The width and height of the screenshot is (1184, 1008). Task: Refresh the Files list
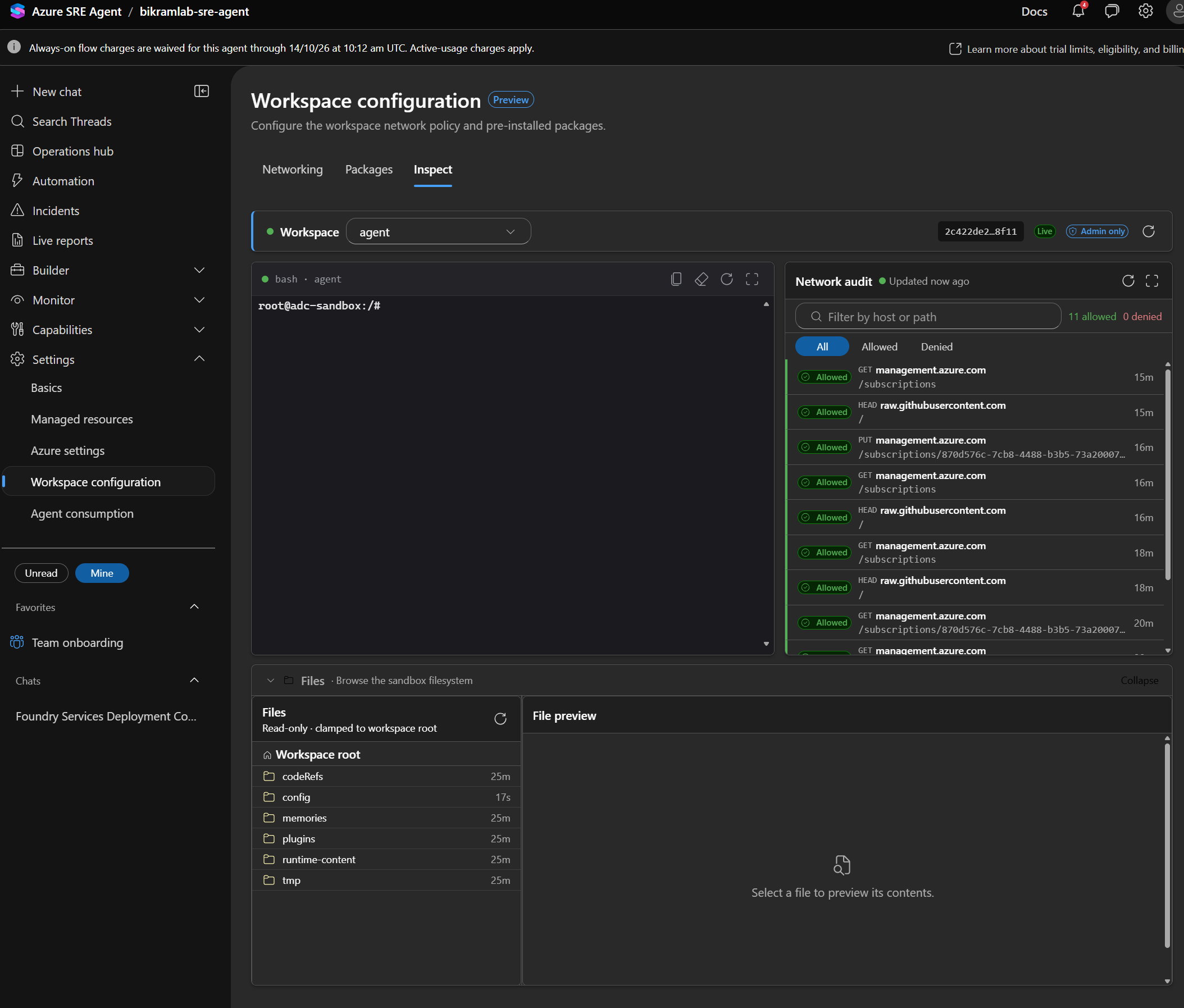[x=500, y=719]
